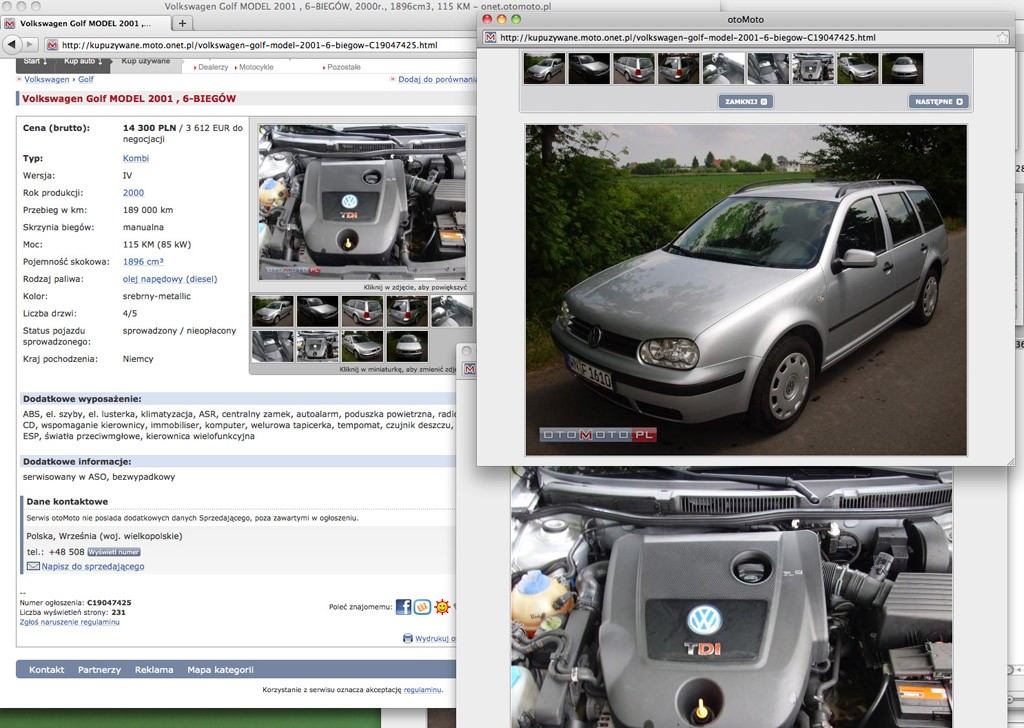Click the main browser address field
Screen dimensions: 1024x728
(261, 45)
